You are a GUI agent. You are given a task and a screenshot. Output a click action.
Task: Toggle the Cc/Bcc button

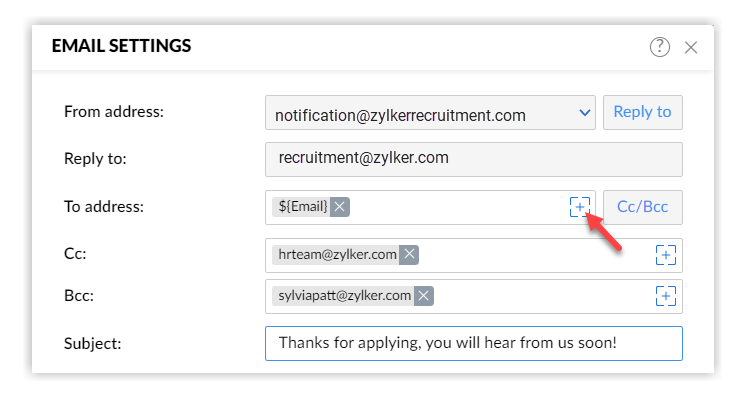pyautogui.click(x=643, y=207)
